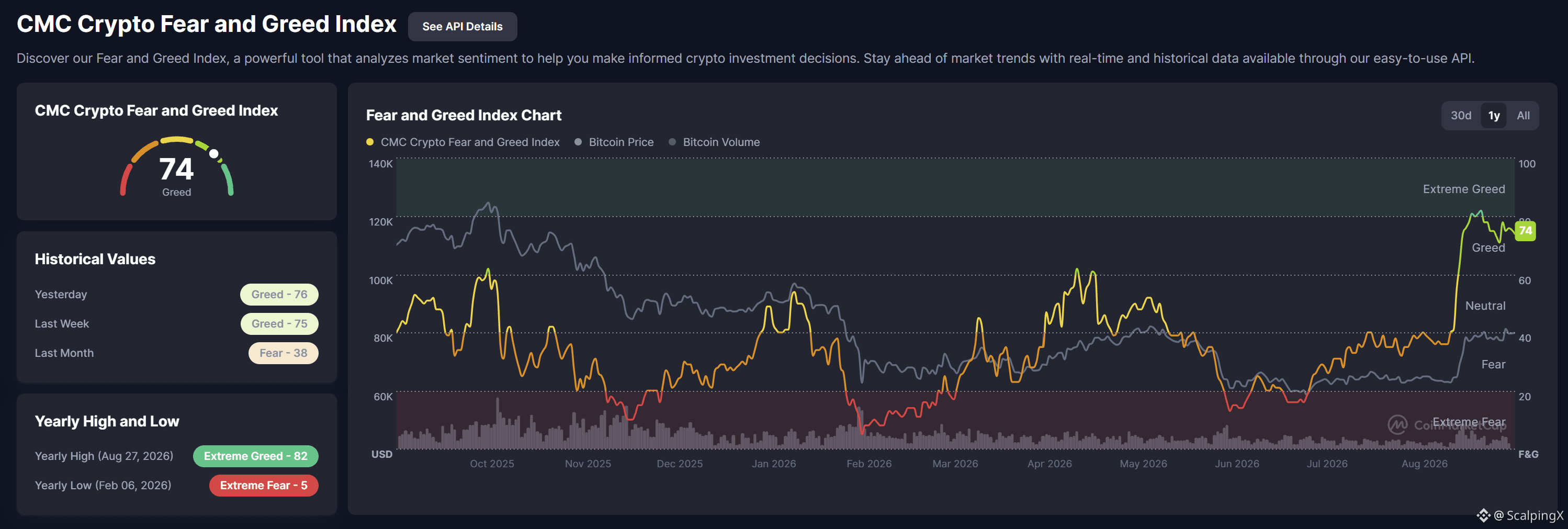1568x529 pixels.
Task: Click the Greed - 76 yesterday badge
Action: click(279, 295)
